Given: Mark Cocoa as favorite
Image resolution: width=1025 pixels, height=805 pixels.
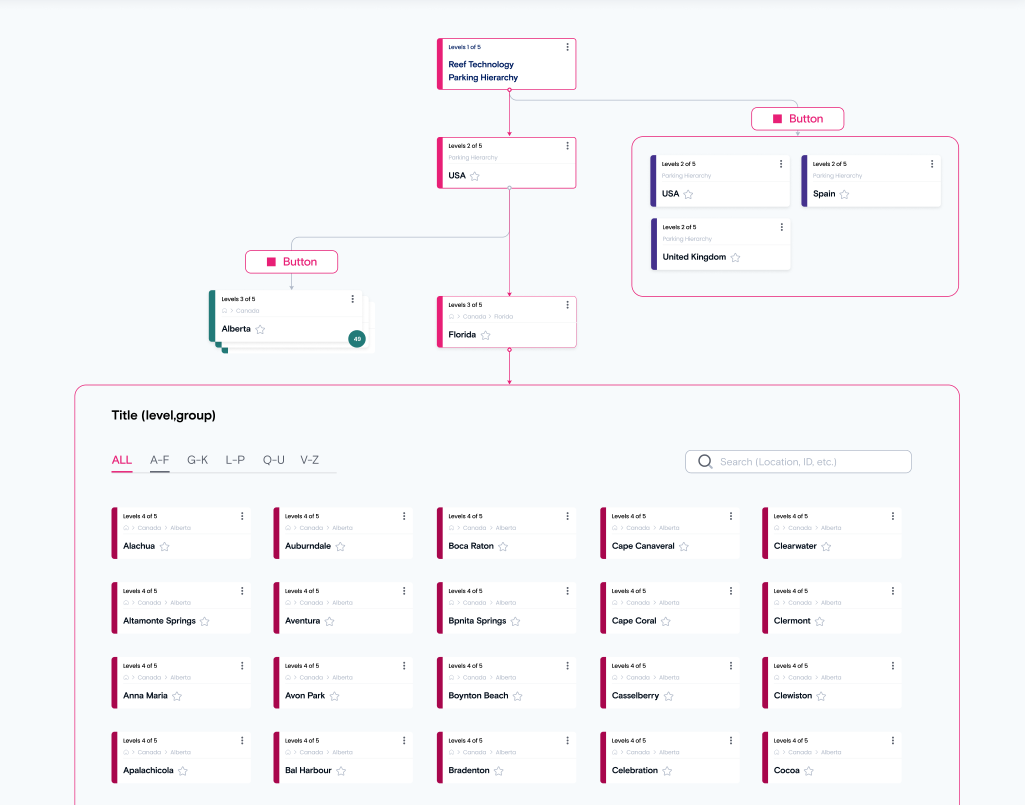Looking at the screenshot, I should (809, 771).
